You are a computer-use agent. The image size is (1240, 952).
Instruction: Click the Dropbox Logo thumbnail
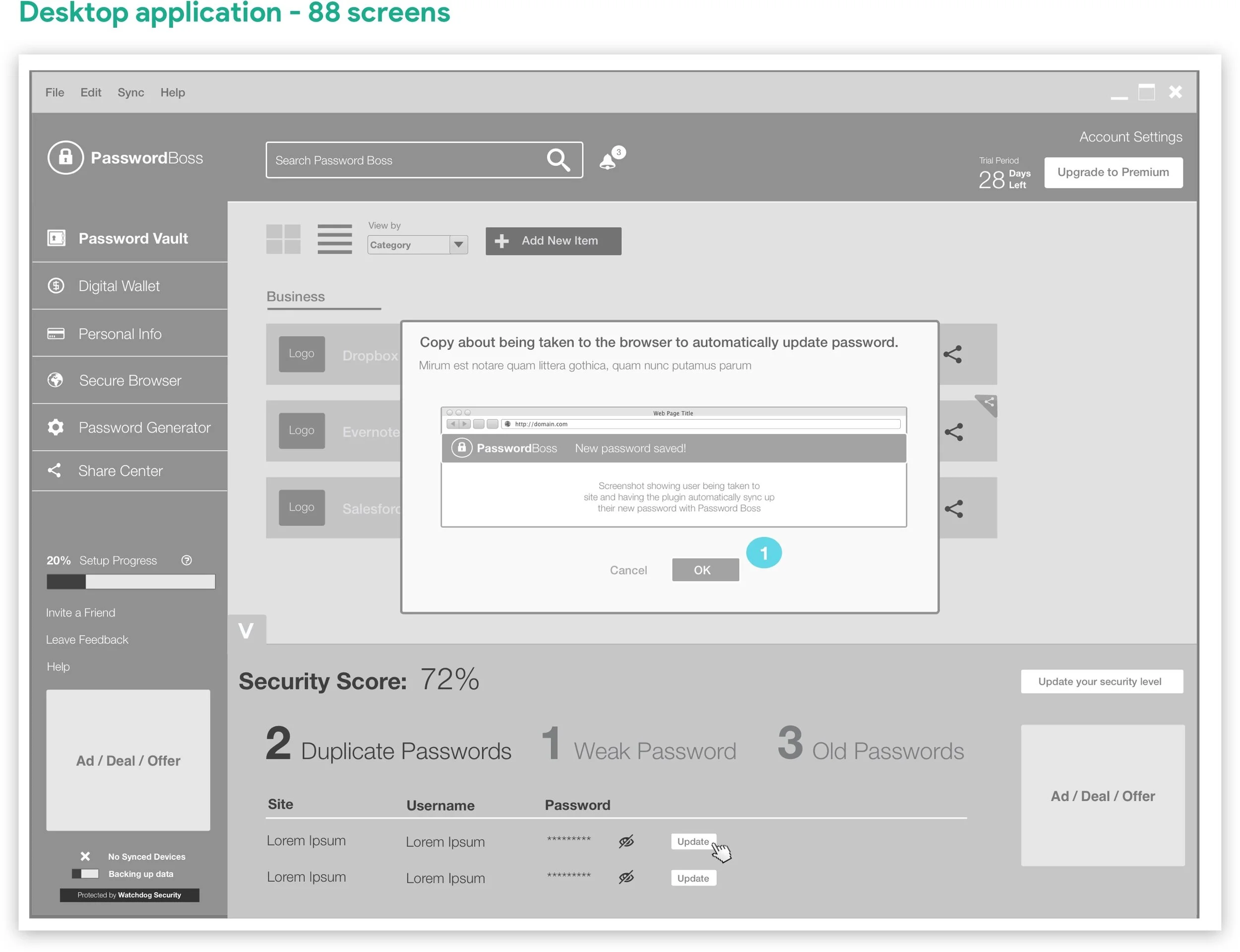[x=302, y=354]
